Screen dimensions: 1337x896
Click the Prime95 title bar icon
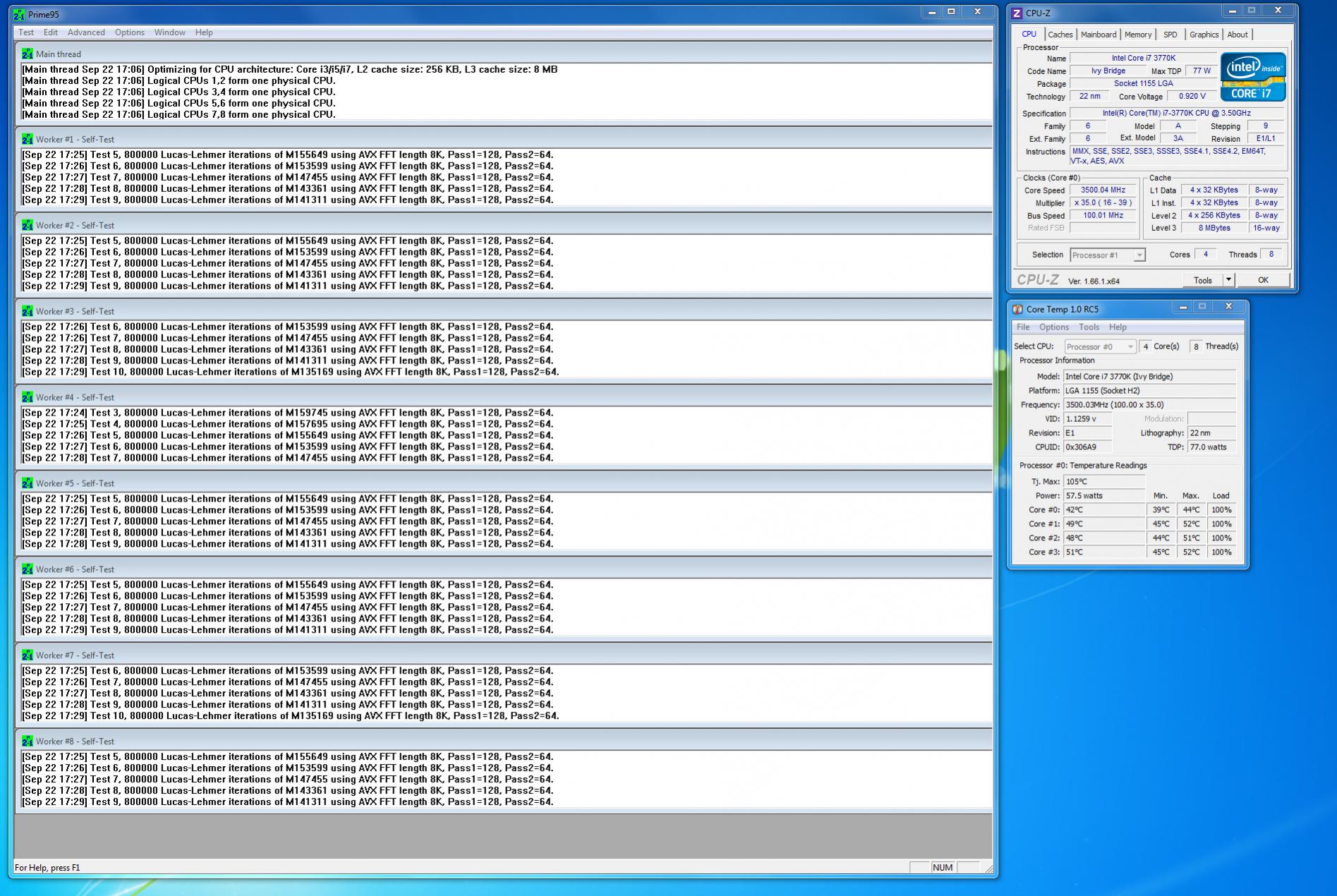(x=19, y=14)
